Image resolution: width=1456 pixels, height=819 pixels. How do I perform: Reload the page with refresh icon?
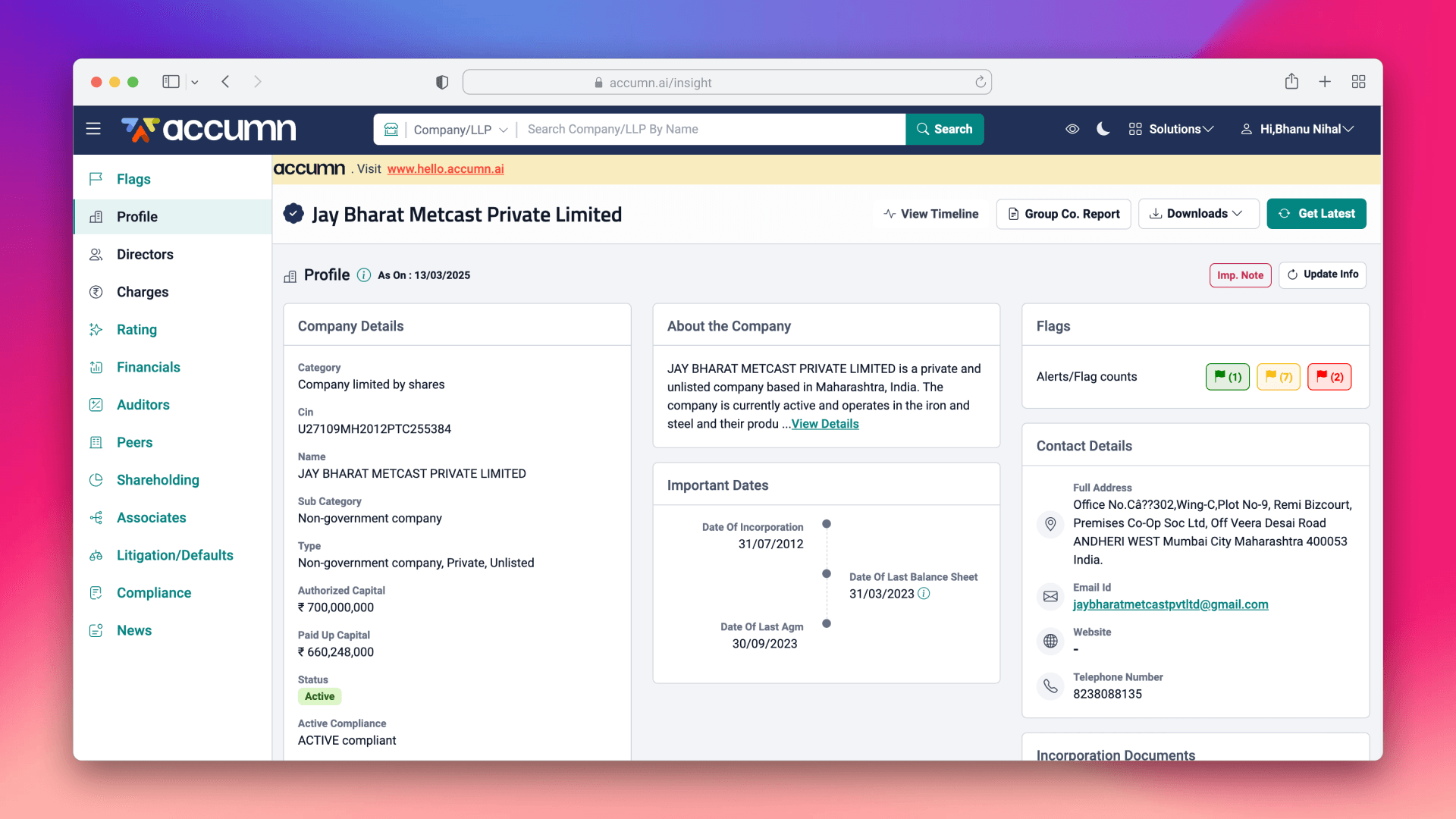(980, 82)
